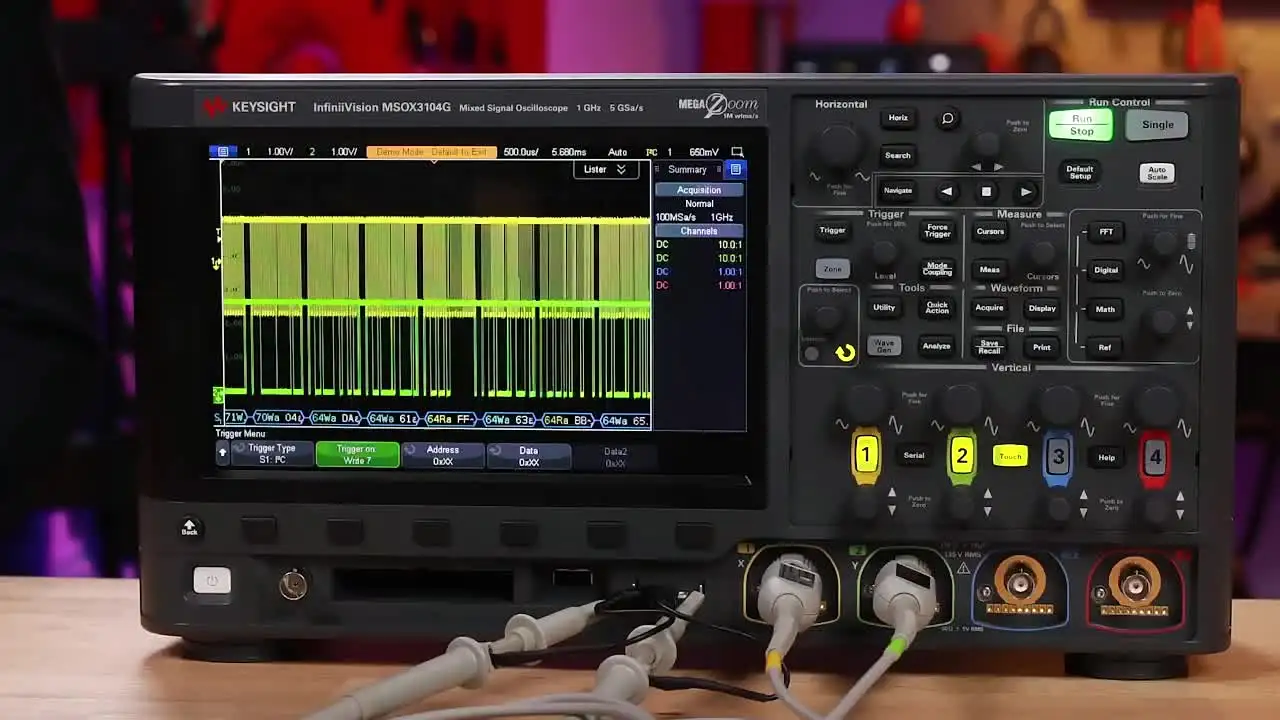Toggle channel 3 with the blue key
Screen dimensions: 1280x720
coord(1058,457)
